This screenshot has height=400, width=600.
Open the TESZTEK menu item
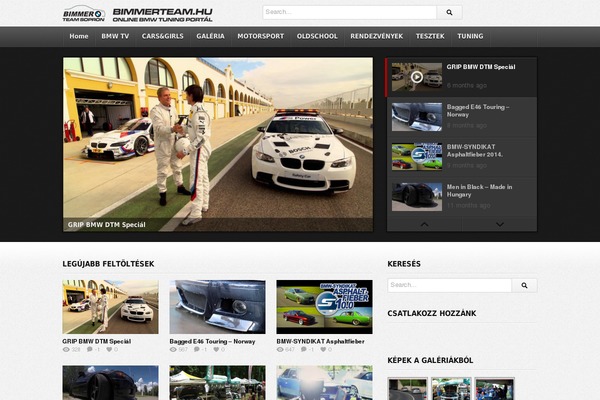tap(430, 36)
